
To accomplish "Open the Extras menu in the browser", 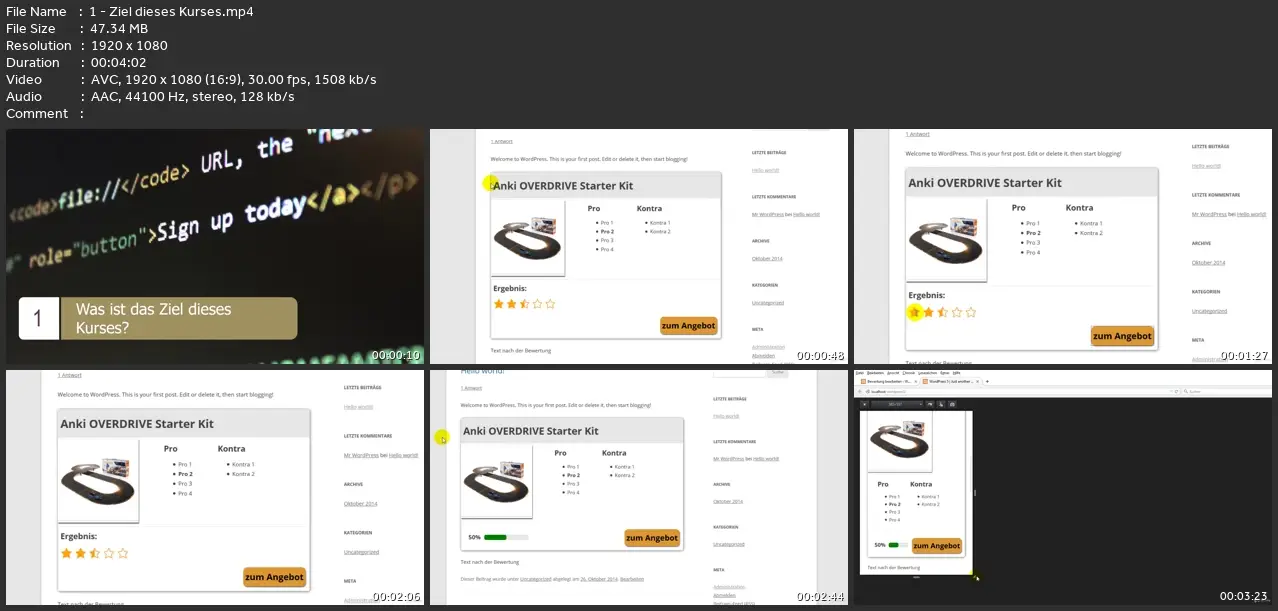I will [x=945, y=373].
